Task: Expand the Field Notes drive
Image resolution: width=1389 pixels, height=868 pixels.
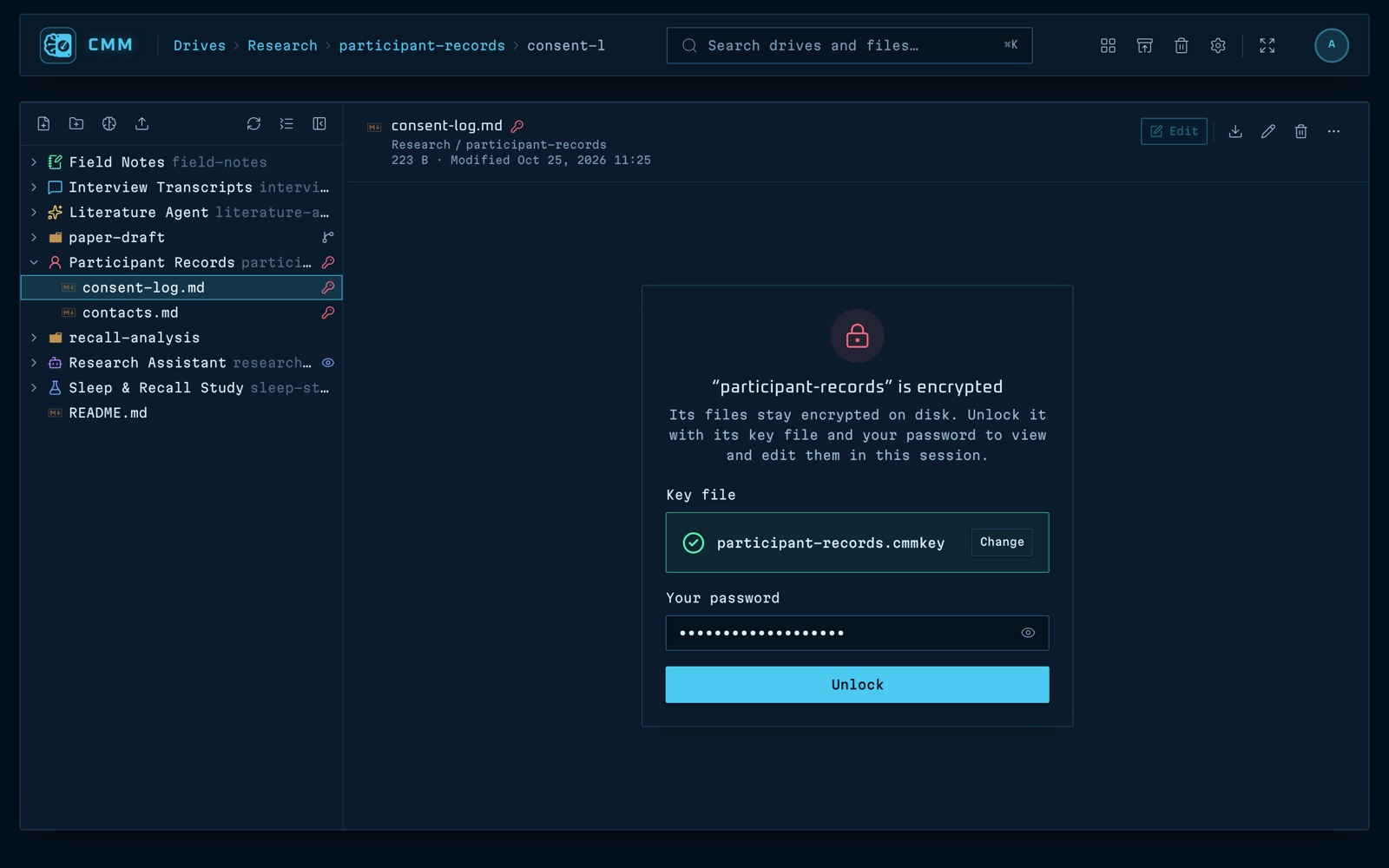Action: click(x=34, y=162)
